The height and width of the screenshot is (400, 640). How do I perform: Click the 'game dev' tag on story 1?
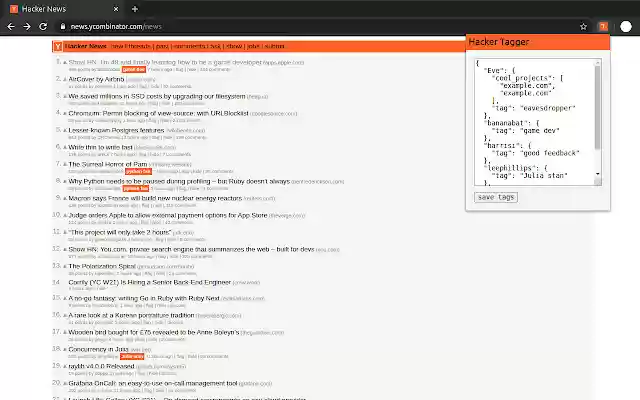134,70
